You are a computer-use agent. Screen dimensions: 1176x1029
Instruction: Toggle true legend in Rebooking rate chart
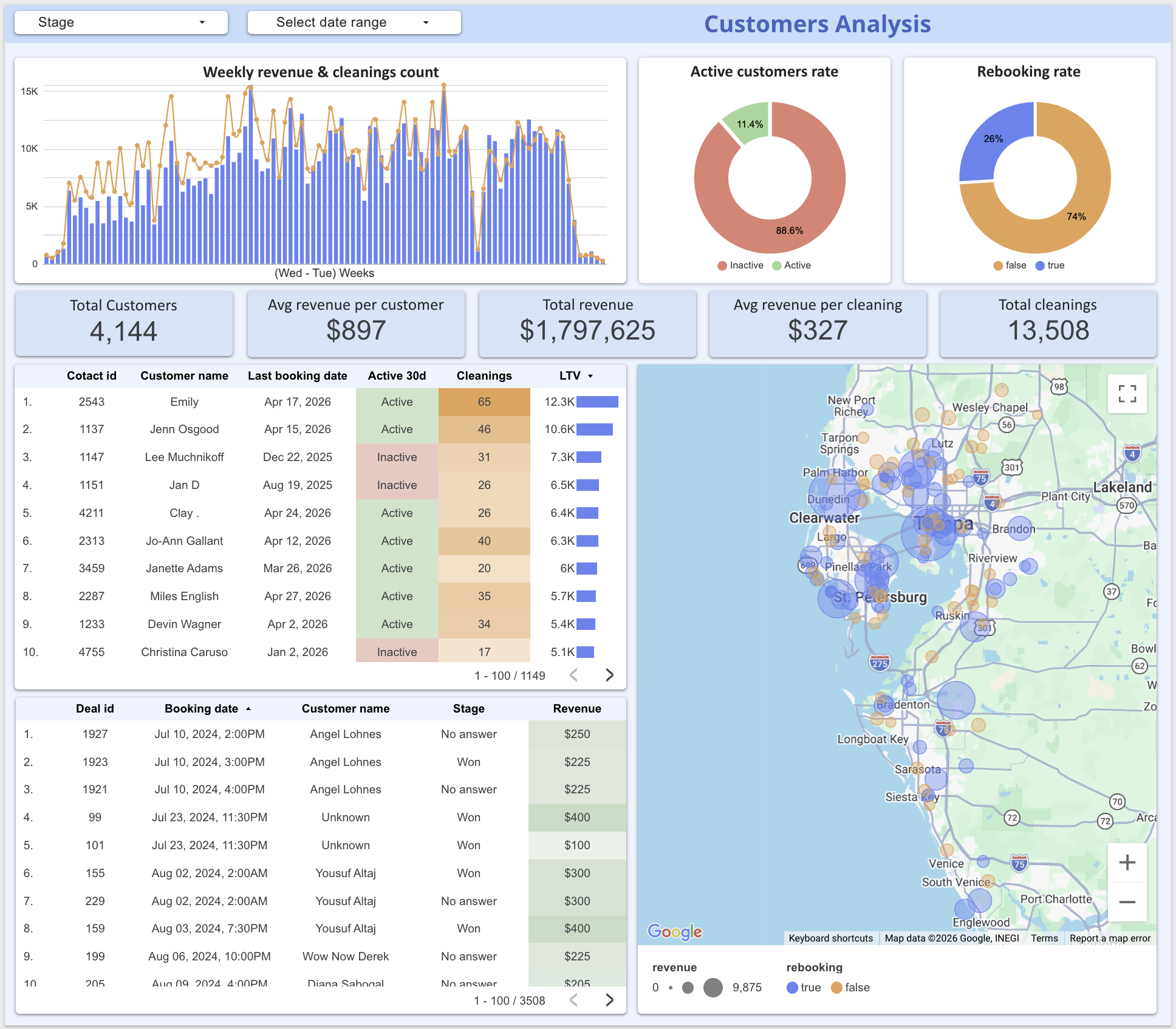point(1050,265)
